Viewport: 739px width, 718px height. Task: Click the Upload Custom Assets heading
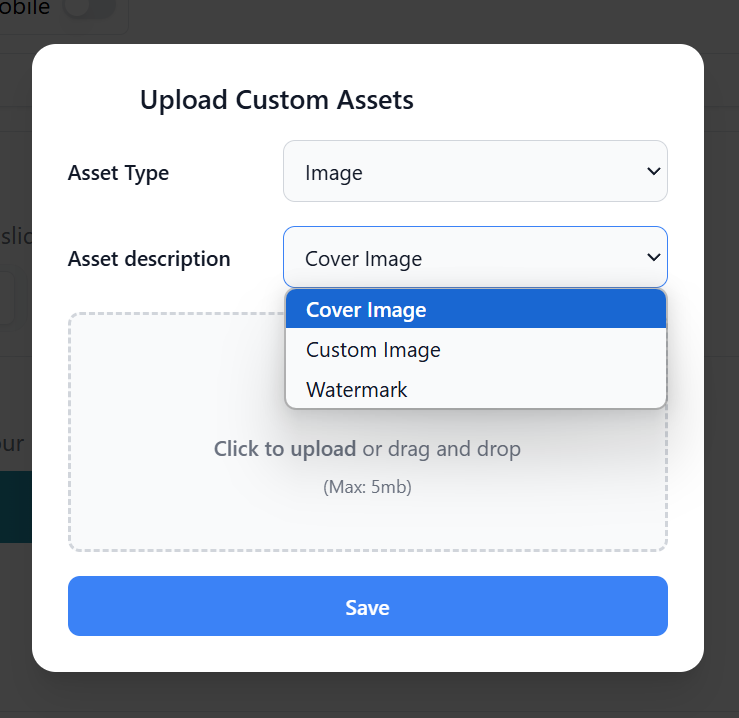(277, 100)
